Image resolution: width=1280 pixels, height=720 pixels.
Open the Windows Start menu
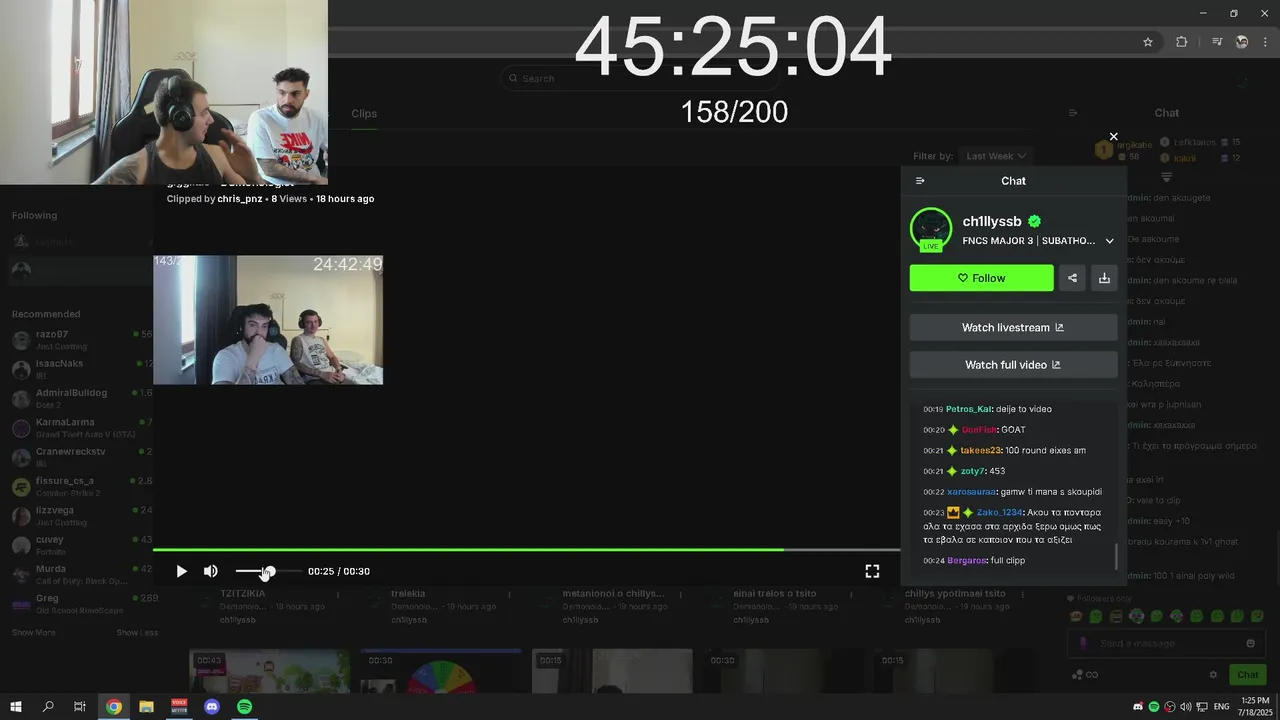click(x=16, y=707)
